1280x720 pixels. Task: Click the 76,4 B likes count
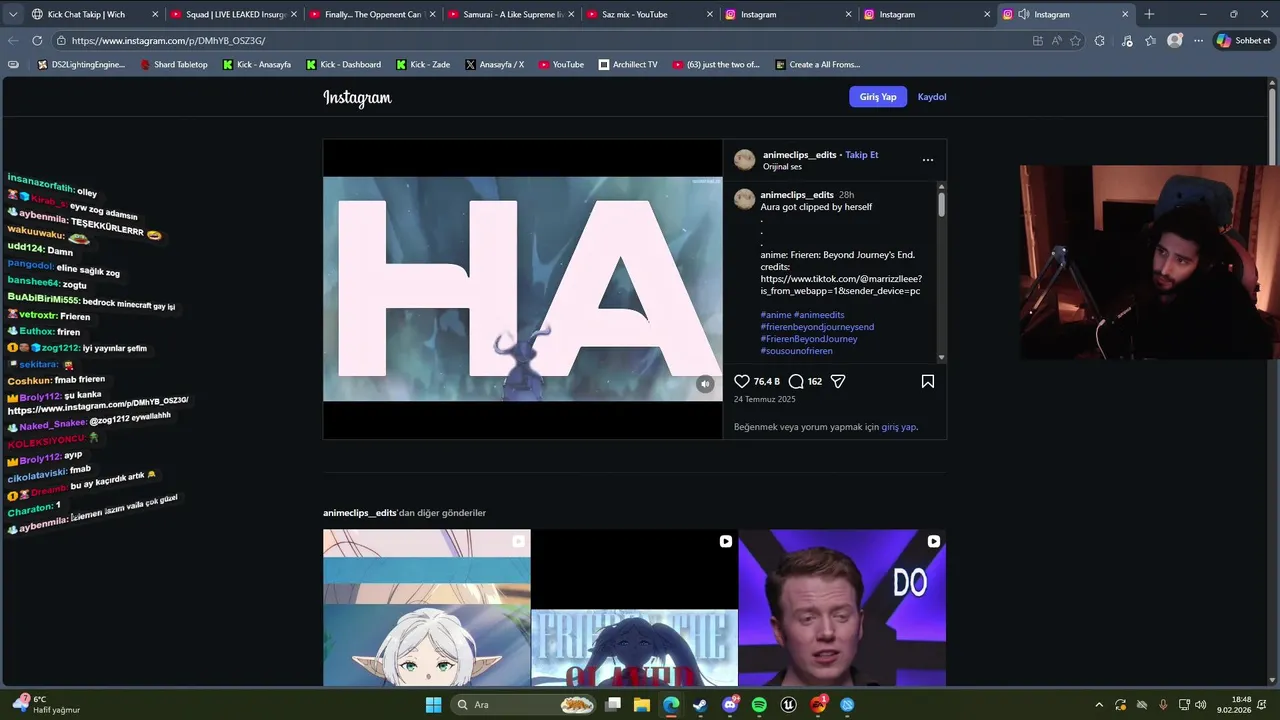click(x=767, y=381)
